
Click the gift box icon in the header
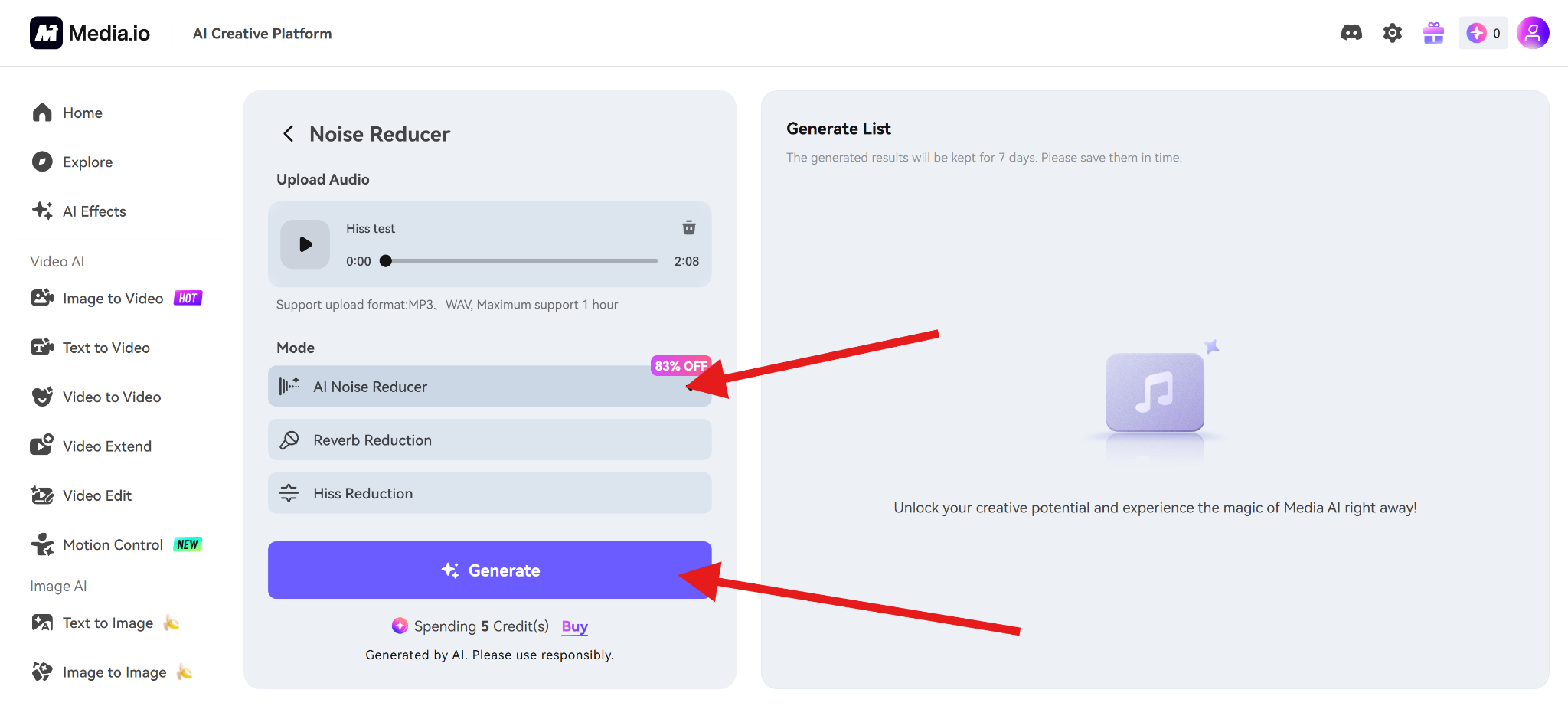click(x=1432, y=32)
